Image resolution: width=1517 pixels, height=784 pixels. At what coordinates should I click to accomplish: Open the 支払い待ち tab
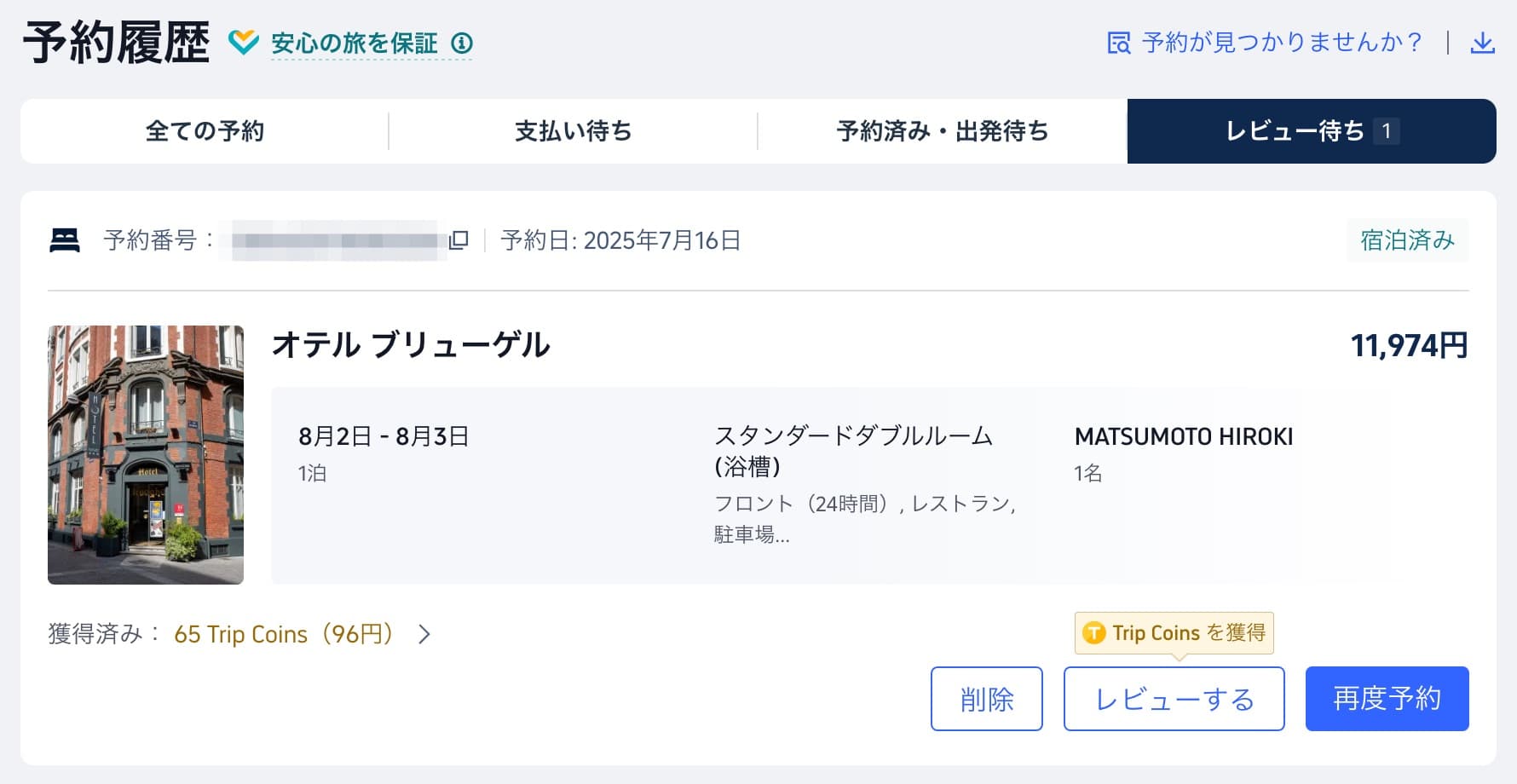(573, 131)
